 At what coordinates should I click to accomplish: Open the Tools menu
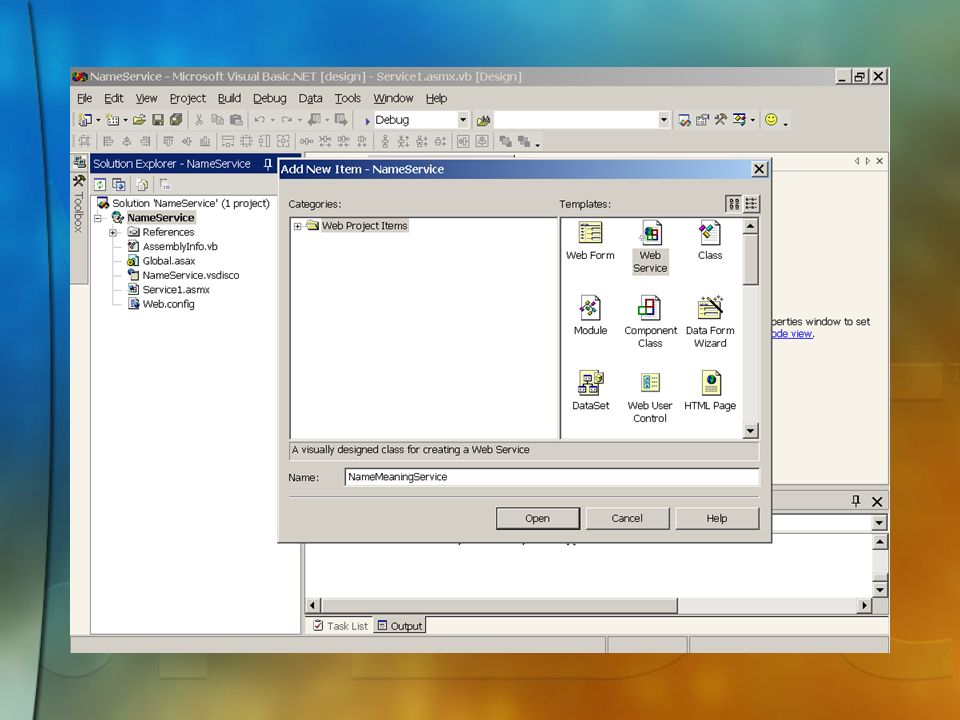click(348, 98)
